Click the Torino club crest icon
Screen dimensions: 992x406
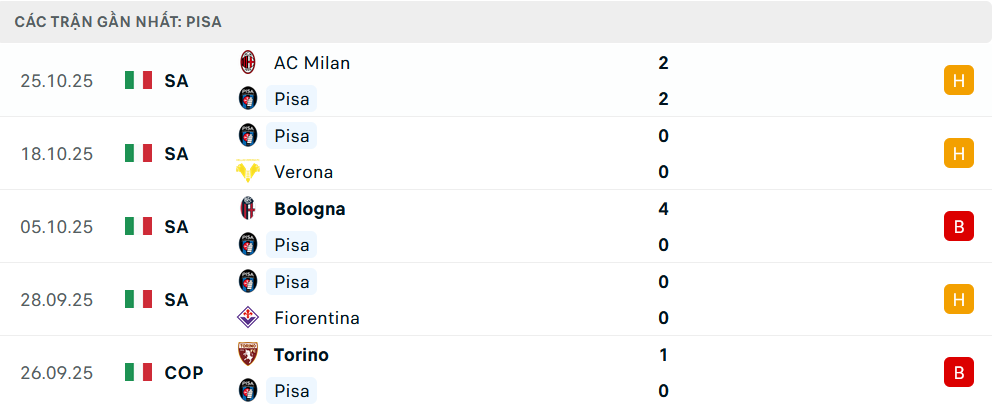point(247,355)
